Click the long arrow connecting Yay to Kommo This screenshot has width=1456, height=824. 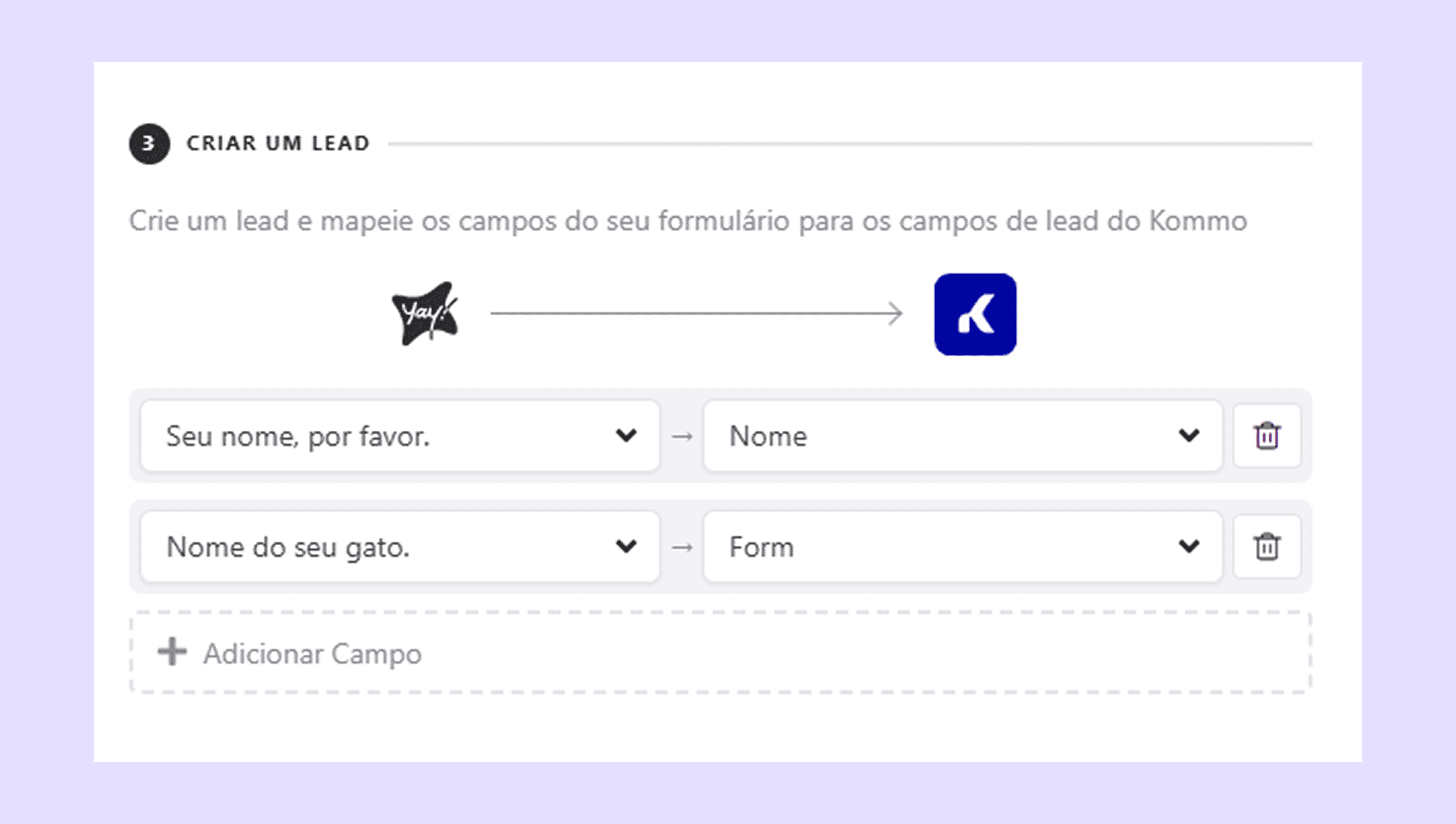point(696,314)
